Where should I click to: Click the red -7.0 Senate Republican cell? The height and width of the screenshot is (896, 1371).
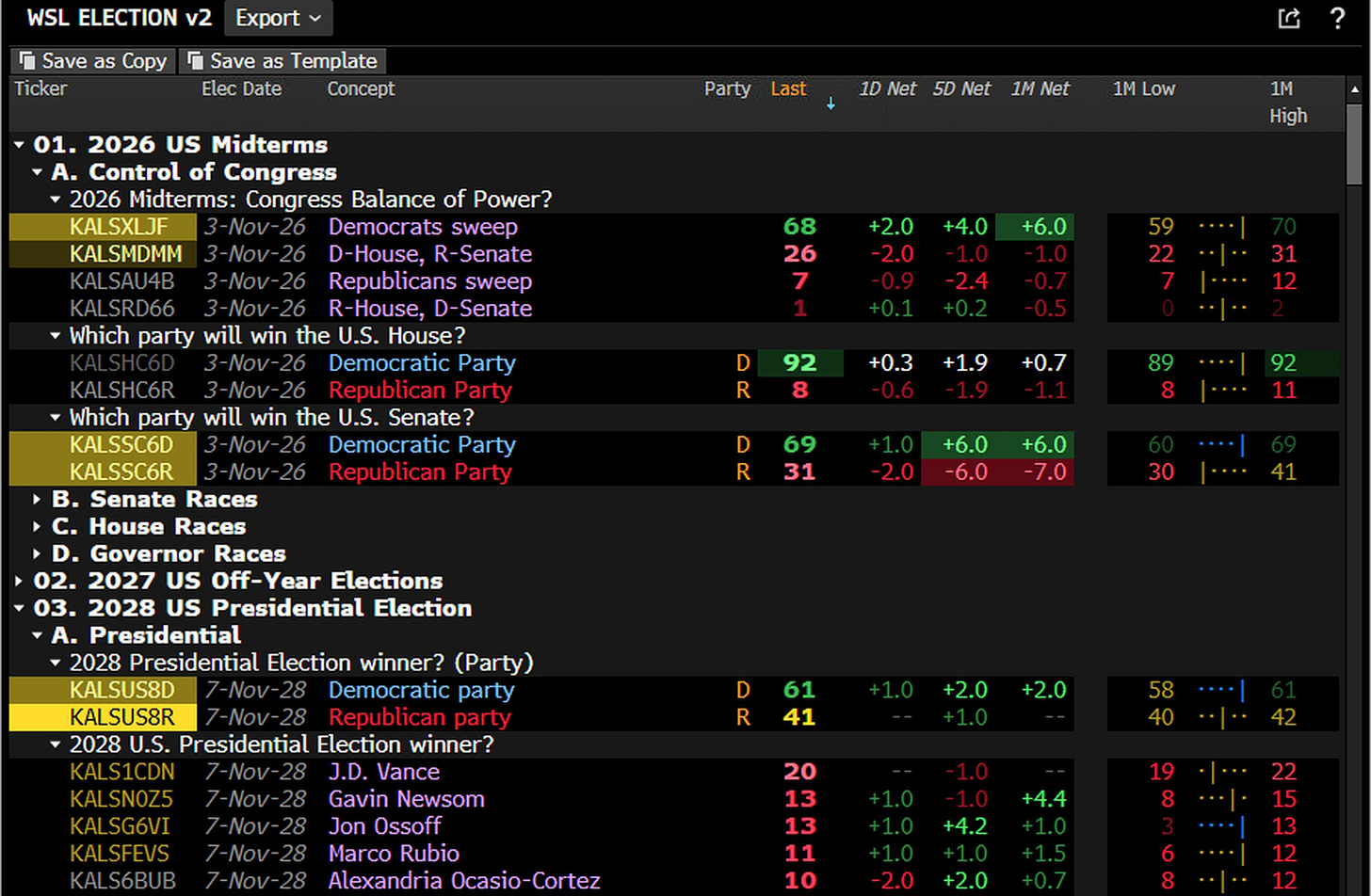pyautogui.click(x=1035, y=472)
